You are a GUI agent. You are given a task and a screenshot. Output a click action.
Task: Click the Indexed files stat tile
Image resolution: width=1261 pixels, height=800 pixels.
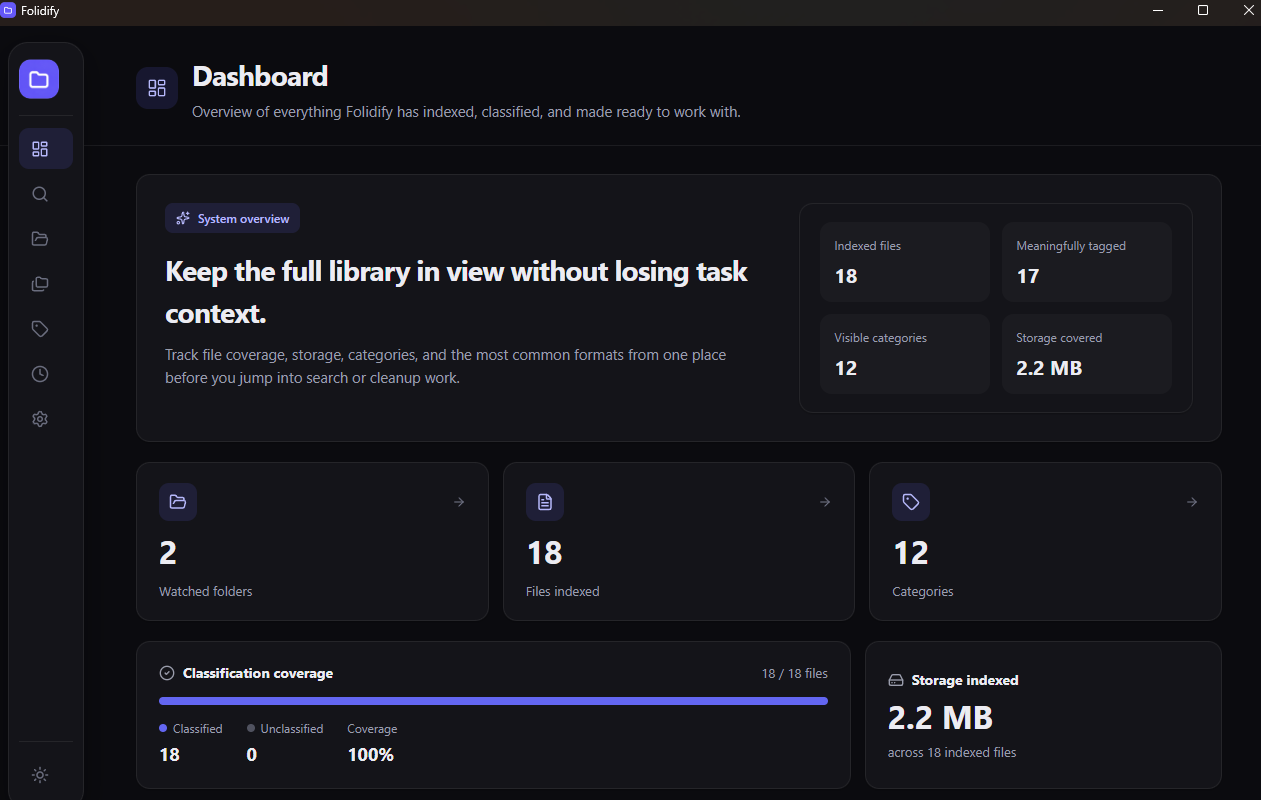905,262
